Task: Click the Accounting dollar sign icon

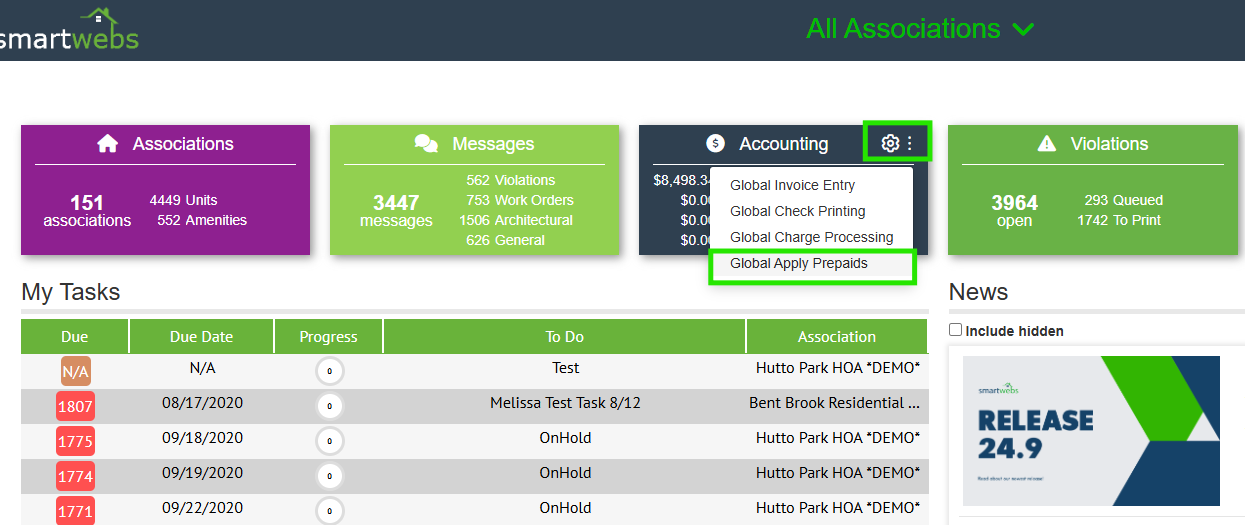Action: click(715, 144)
